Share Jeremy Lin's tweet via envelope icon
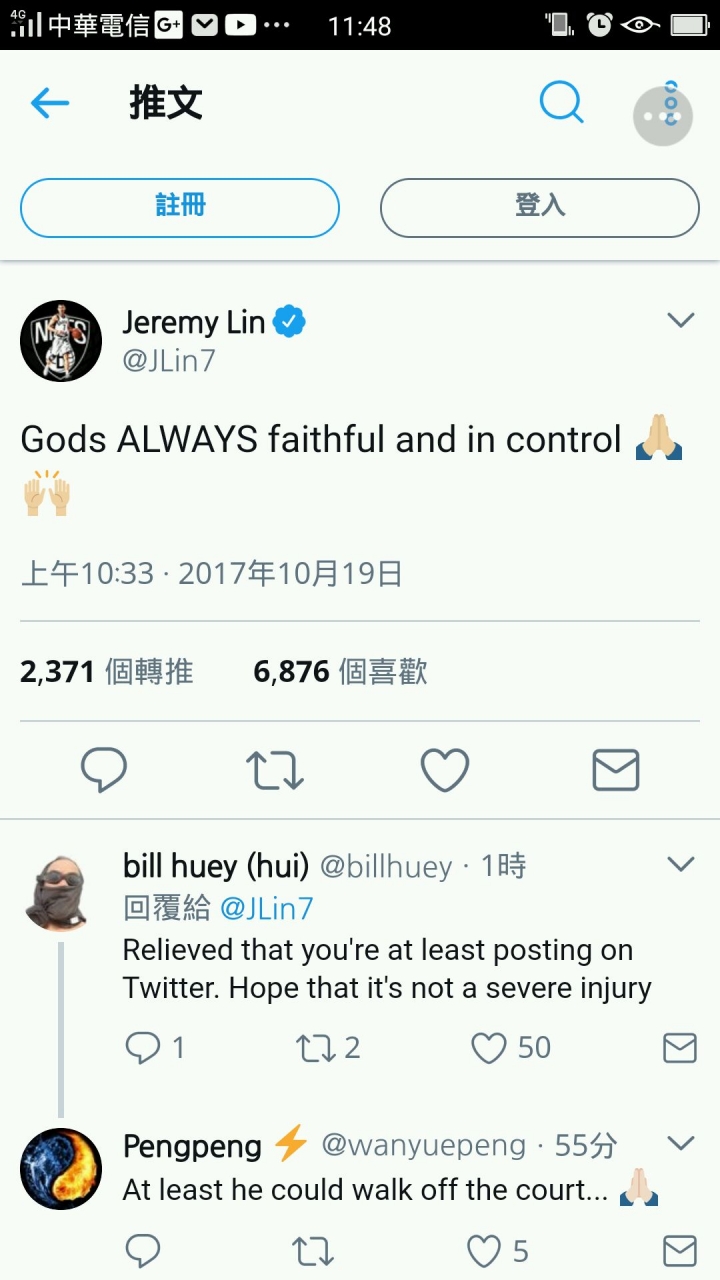Viewport: 720px width, 1280px height. pyautogui.click(x=616, y=770)
